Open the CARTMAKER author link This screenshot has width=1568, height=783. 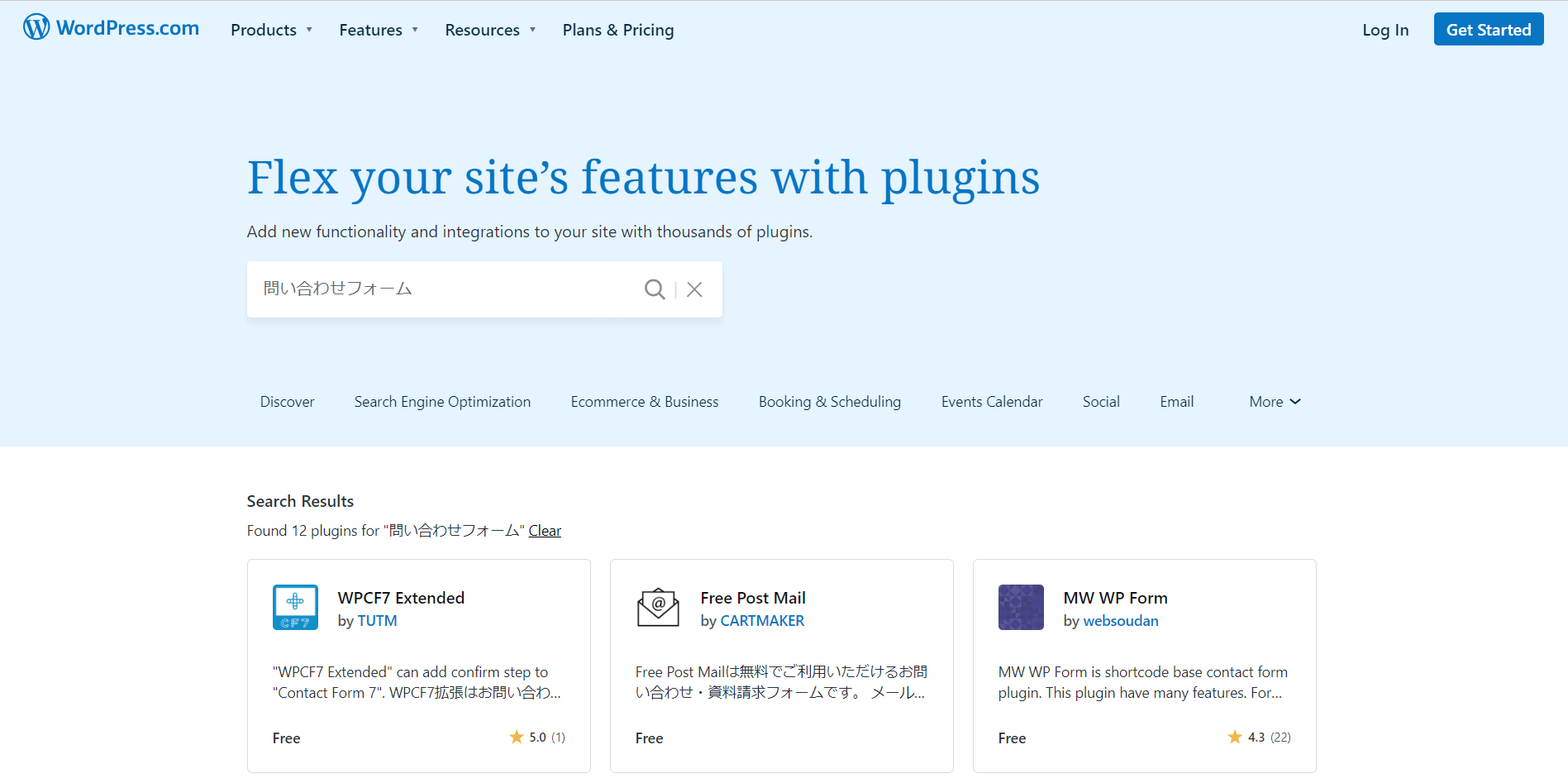762,621
